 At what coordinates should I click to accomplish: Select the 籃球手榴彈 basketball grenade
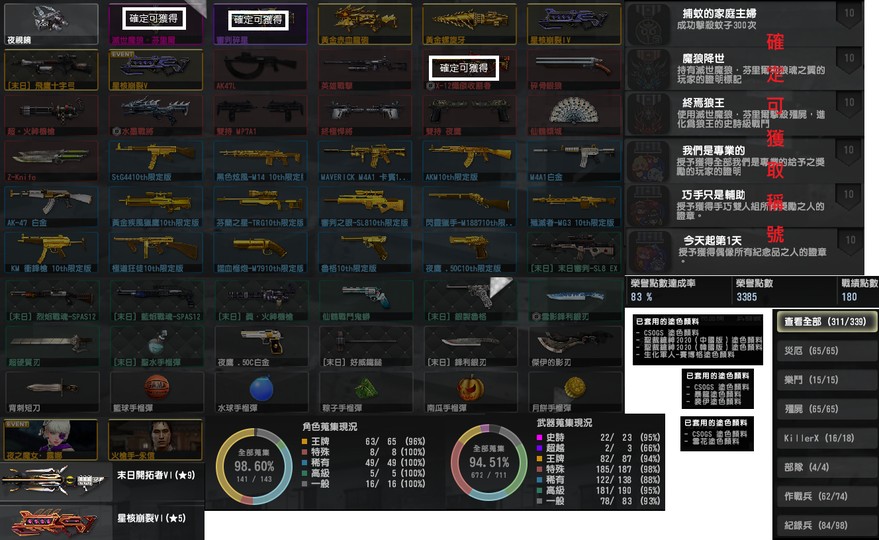[x=155, y=393]
